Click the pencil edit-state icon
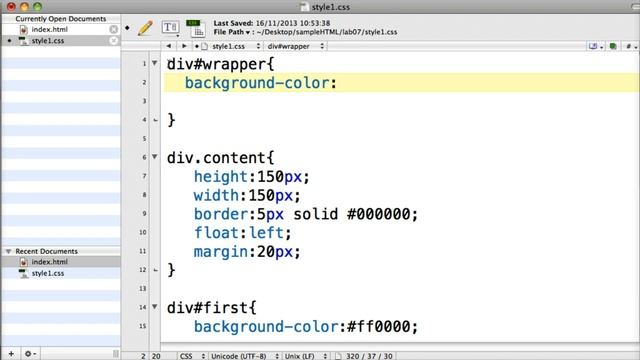Image resolution: width=640 pixels, height=360 pixels. coord(145,28)
